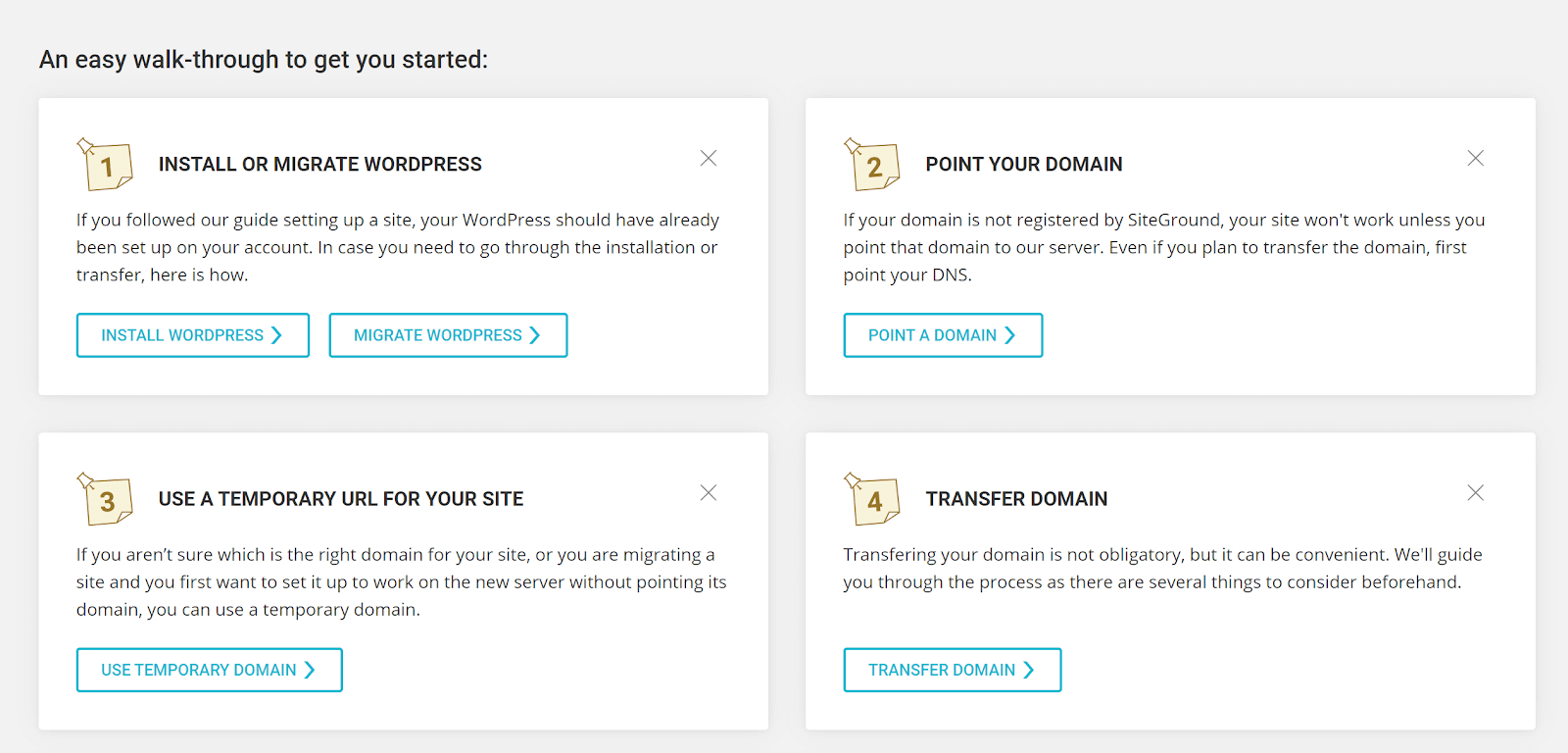Viewport: 1568px width, 753px height.
Task: Click the step 2 sticky note icon
Action: [x=872, y=164]
